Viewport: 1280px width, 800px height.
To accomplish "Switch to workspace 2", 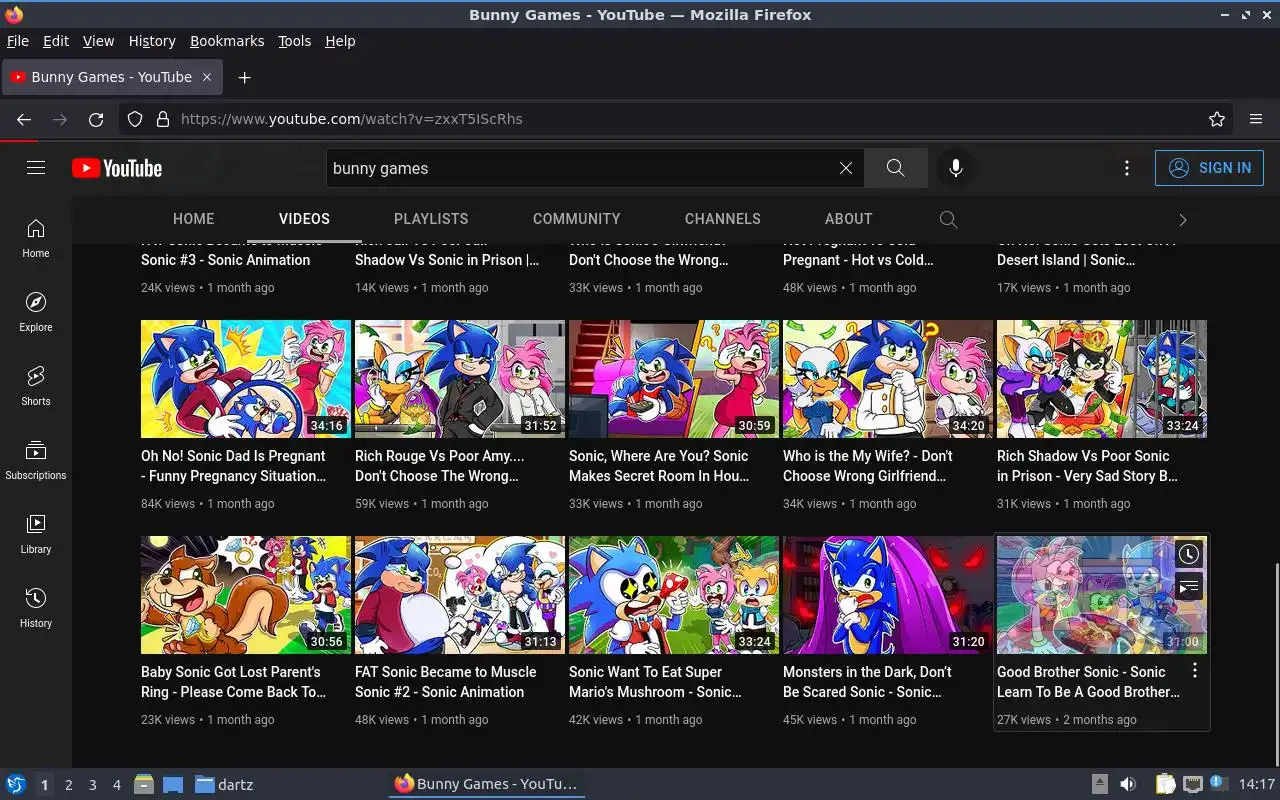I will click(68, 785).
